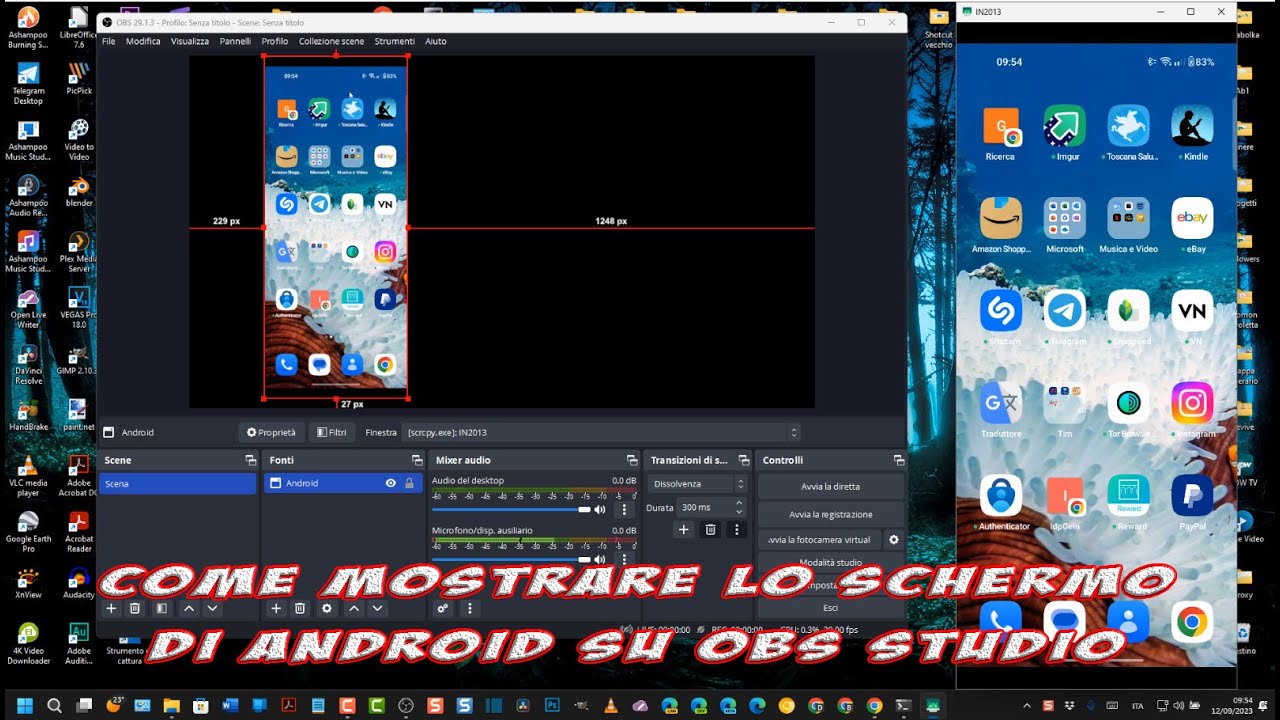
Task: Open the Aiuto menu
Action: click(436, 41)
